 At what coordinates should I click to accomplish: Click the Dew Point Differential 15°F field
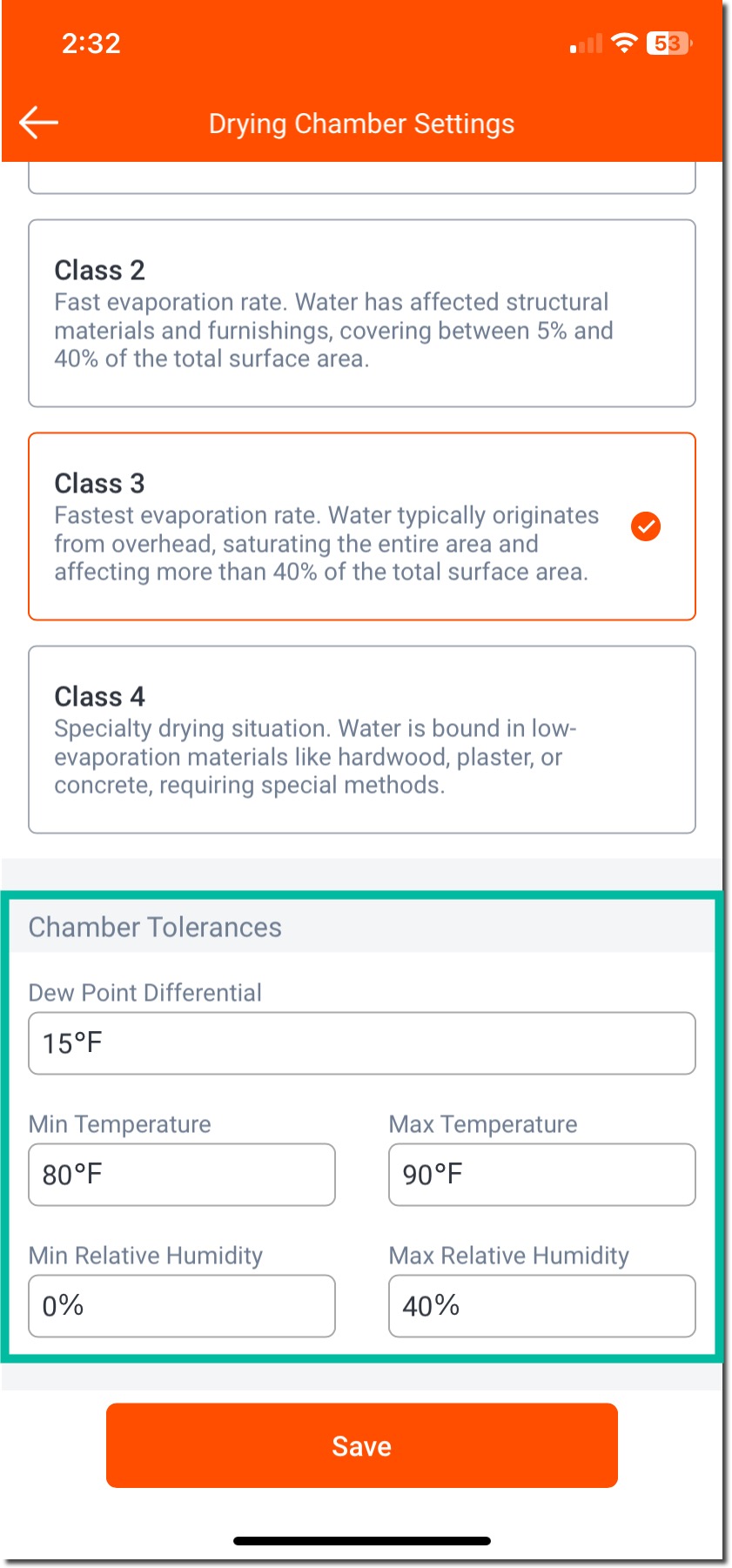(361, 1043)
